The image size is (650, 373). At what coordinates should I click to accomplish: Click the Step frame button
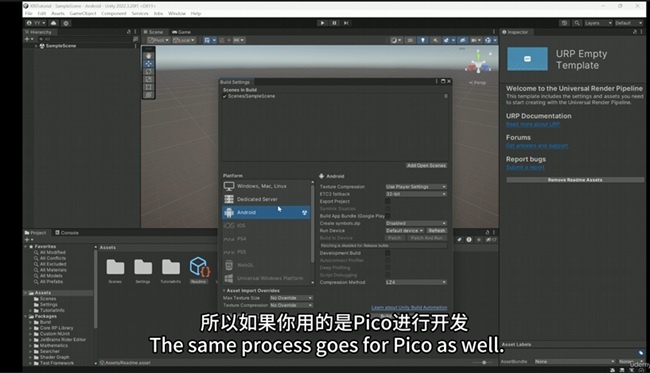(346, 23)
